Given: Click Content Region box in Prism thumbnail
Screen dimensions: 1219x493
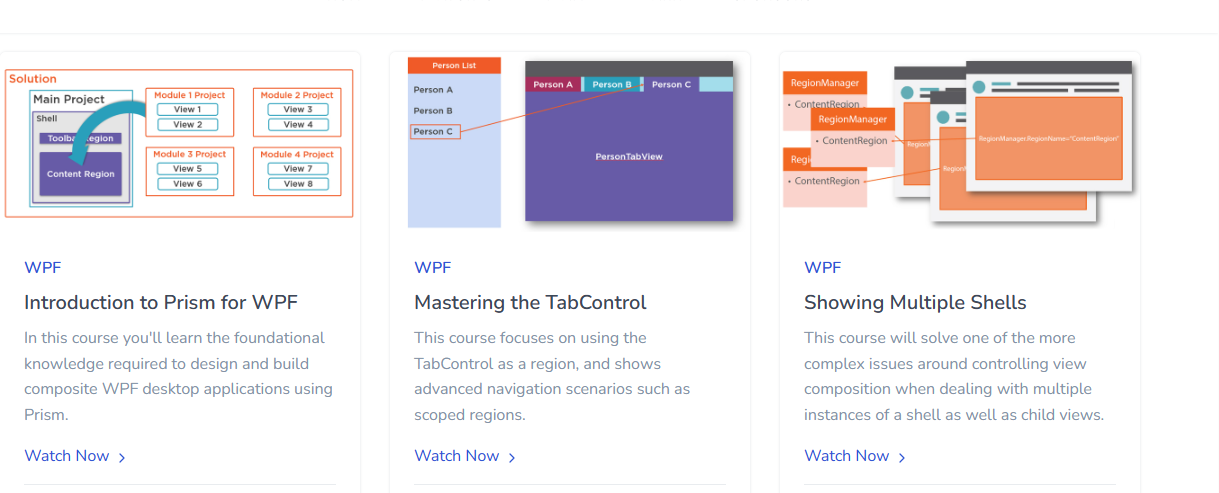Looking at the screenshot, I should [x=80, y=174].
